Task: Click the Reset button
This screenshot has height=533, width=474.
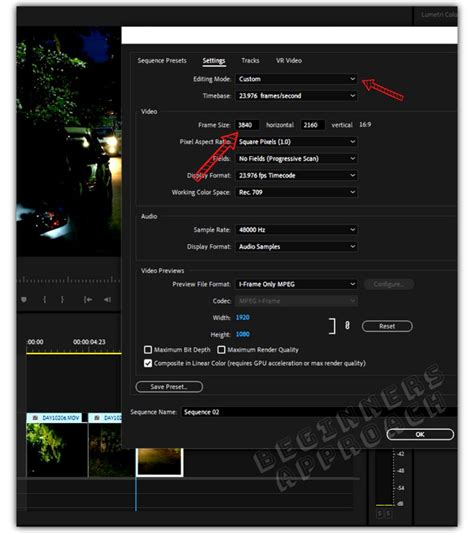Action: click(387, 326)
